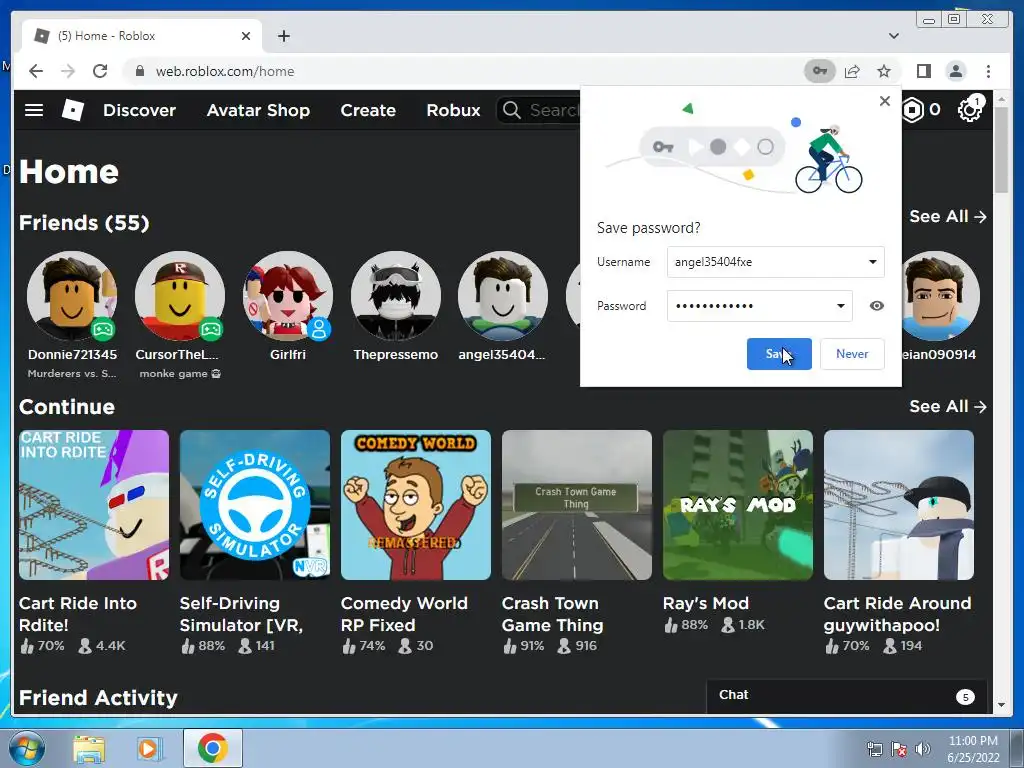
Task: Open Chrome's three-dot menu
Action: (x=988, y=71)
